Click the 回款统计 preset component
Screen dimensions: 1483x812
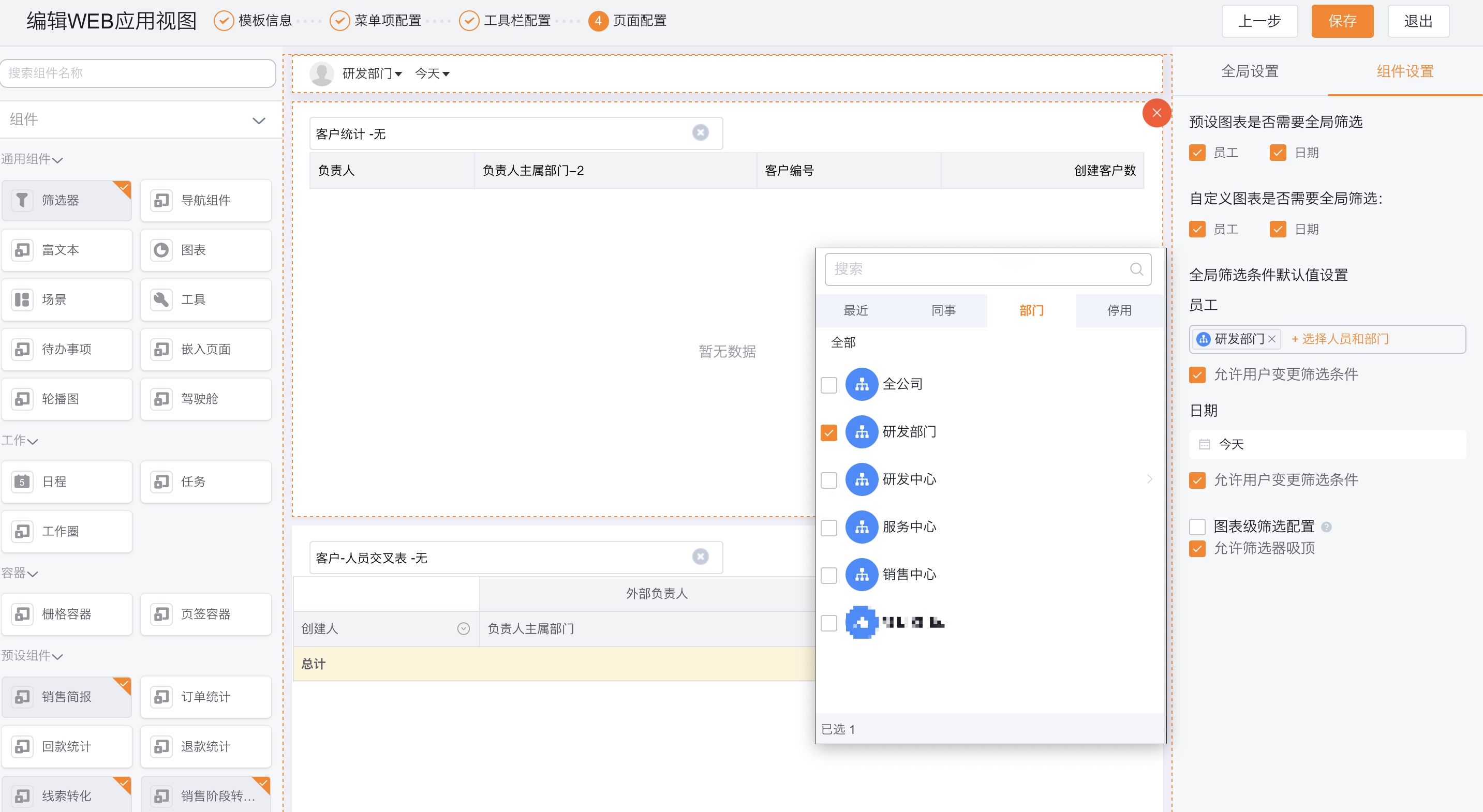pos(66,746)
